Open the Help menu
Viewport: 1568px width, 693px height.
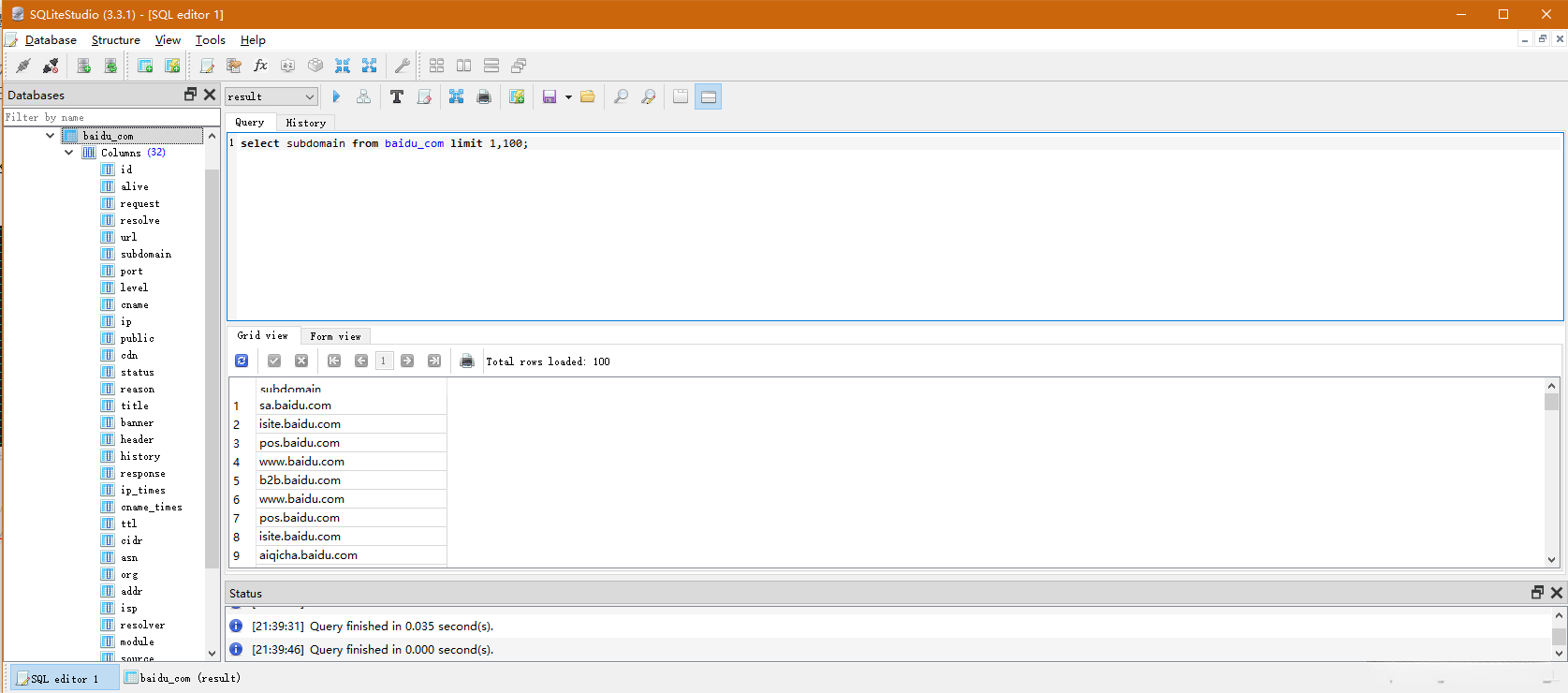pos(253,40)
